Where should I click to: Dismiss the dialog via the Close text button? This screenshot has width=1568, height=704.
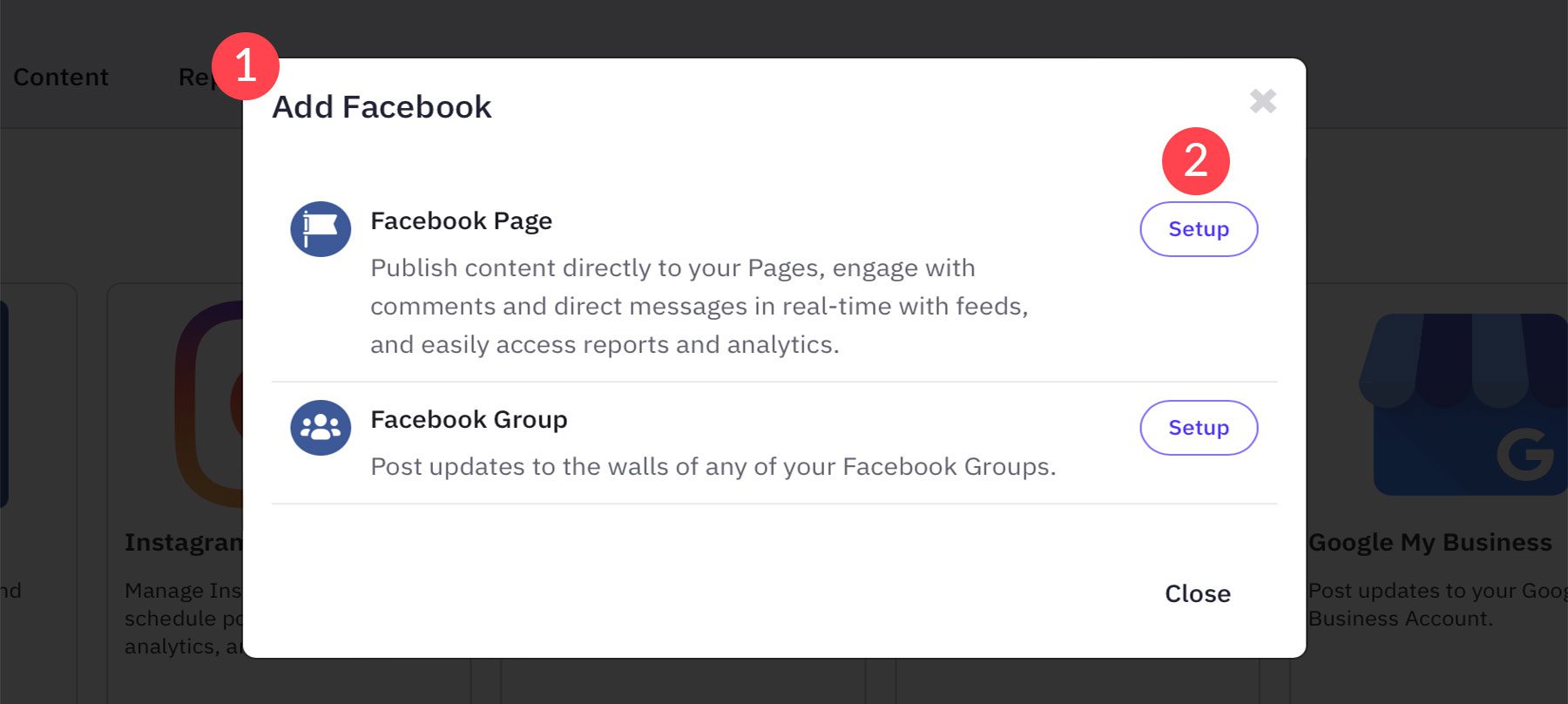[x=1197, y=593]
